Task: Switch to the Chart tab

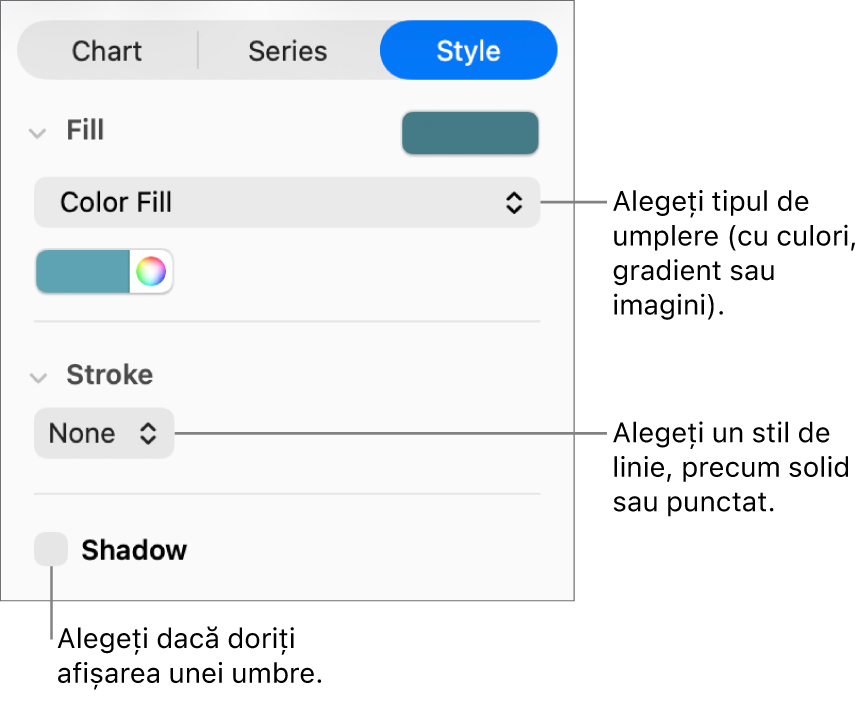Action: click(x=107, y=51)
